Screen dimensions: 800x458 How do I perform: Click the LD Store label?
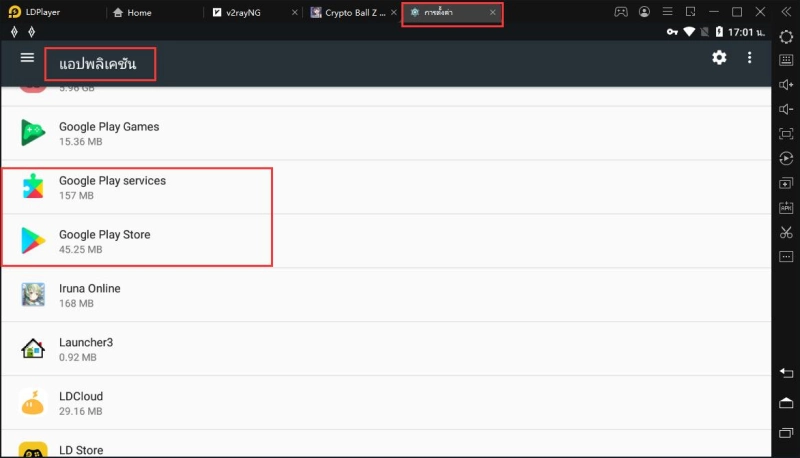click(x=81, y=450)
